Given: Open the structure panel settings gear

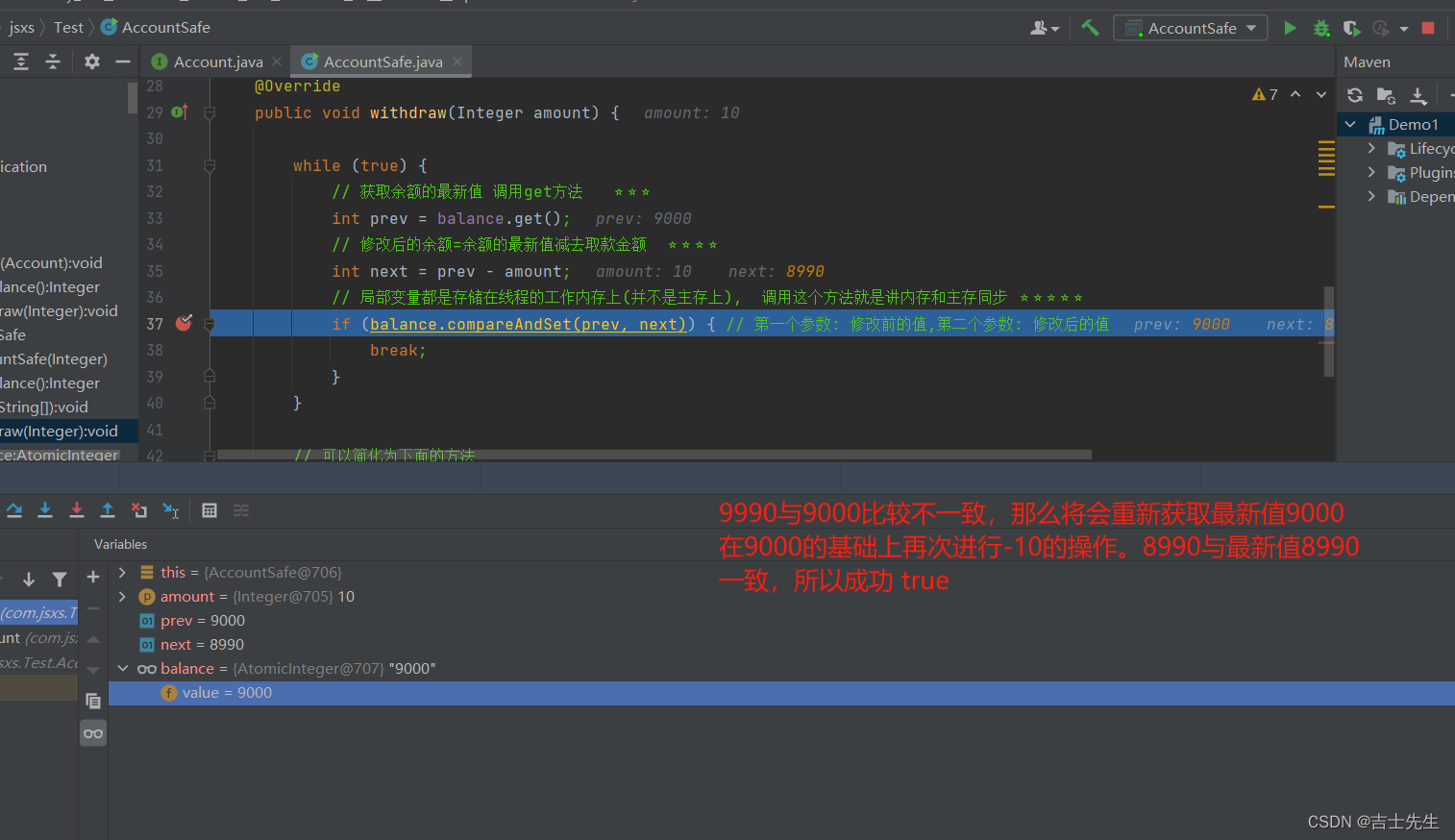Looking at the screenshot, I should click(x=92, y=62).
